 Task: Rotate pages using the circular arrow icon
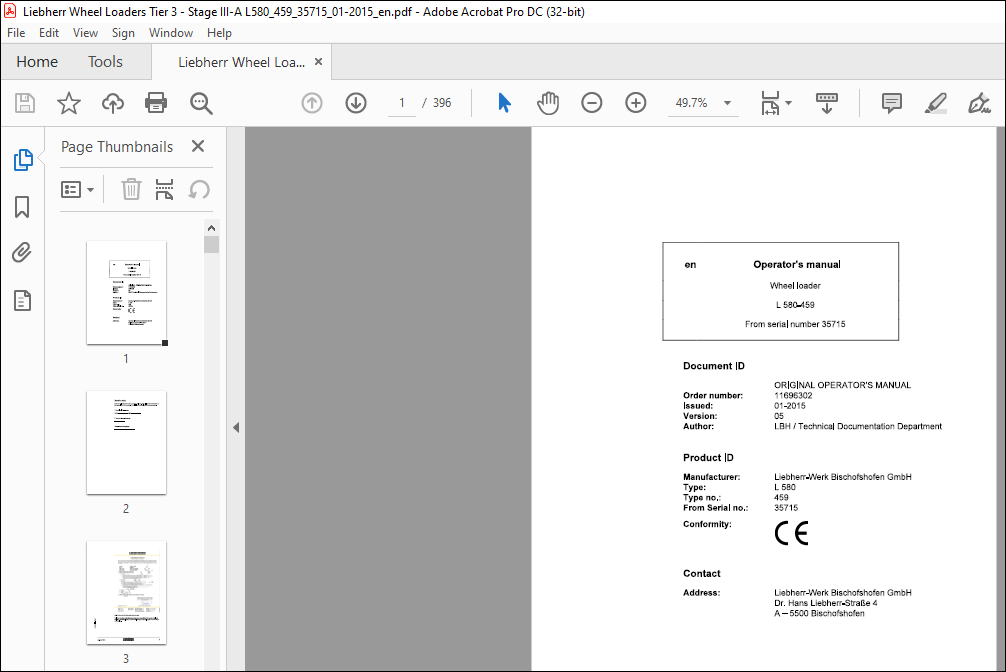[199, 189]
